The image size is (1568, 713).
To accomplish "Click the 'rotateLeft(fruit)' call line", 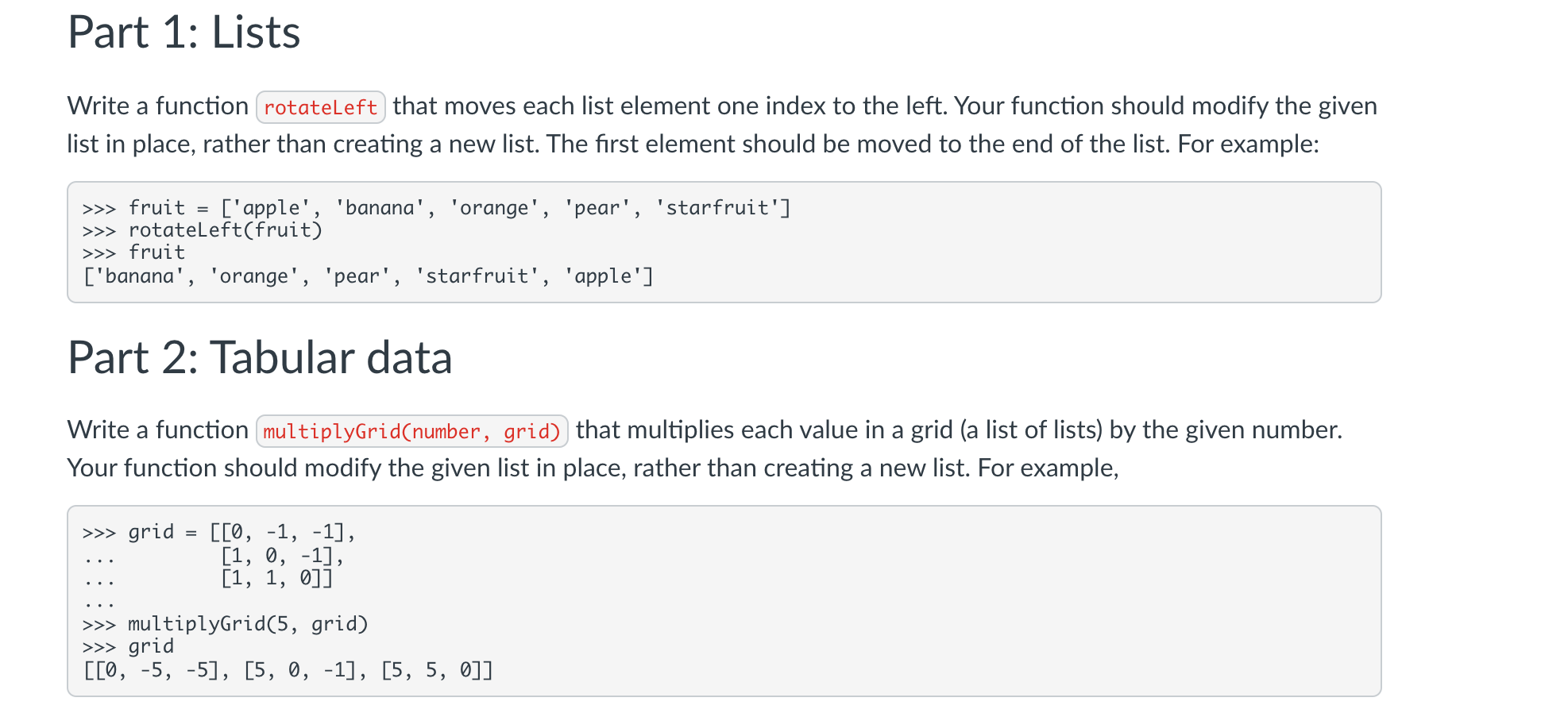I will 203,230.
